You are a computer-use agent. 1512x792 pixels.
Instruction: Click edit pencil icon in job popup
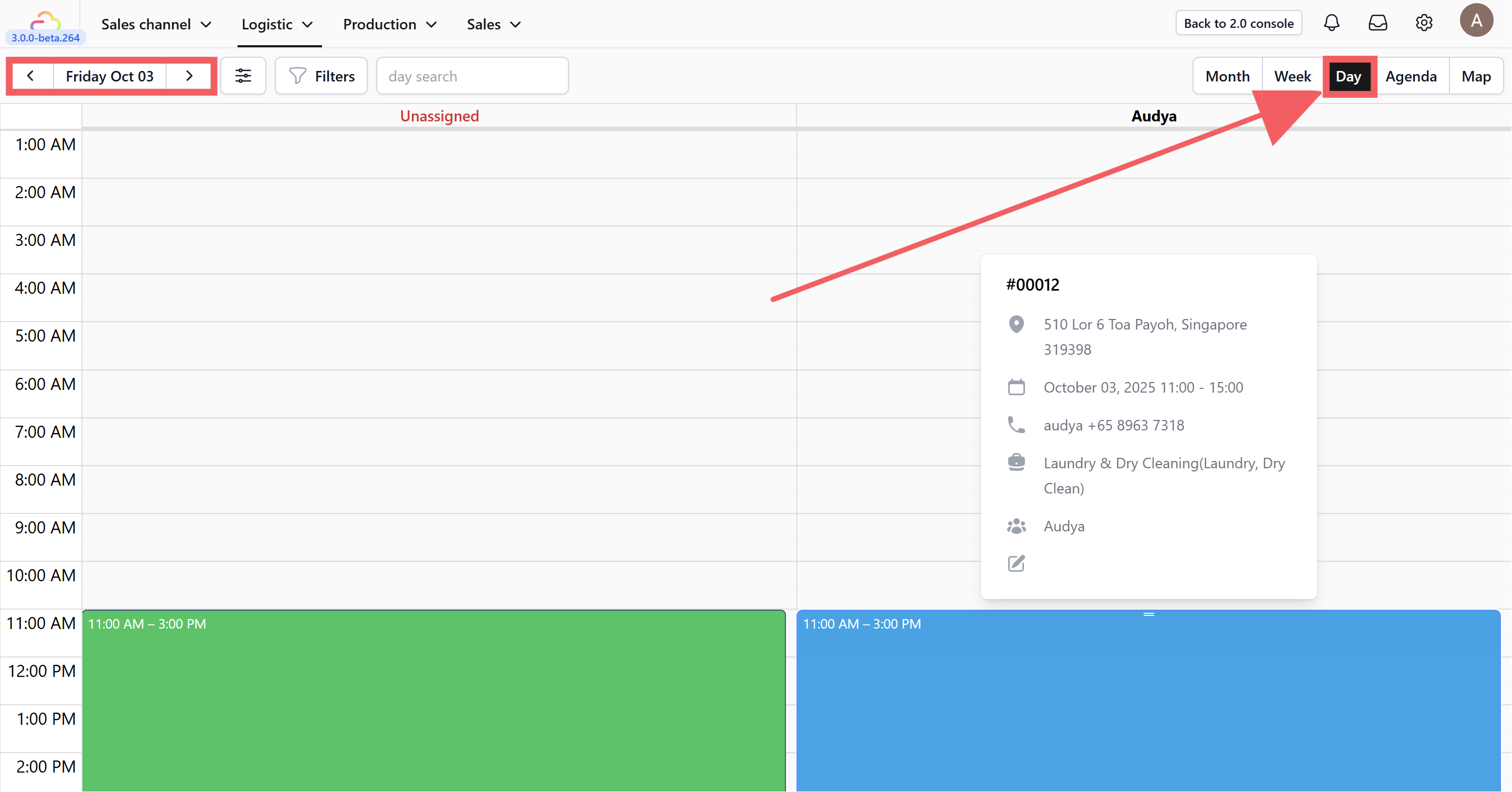[x=1016, y=563]
